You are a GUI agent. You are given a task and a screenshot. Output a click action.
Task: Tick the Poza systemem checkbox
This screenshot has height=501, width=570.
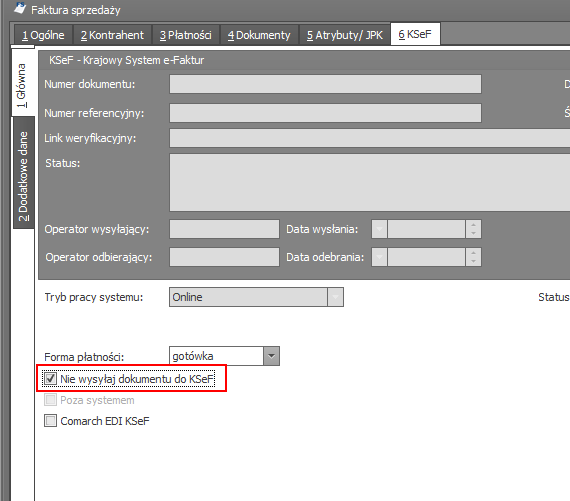coord(50,400)
